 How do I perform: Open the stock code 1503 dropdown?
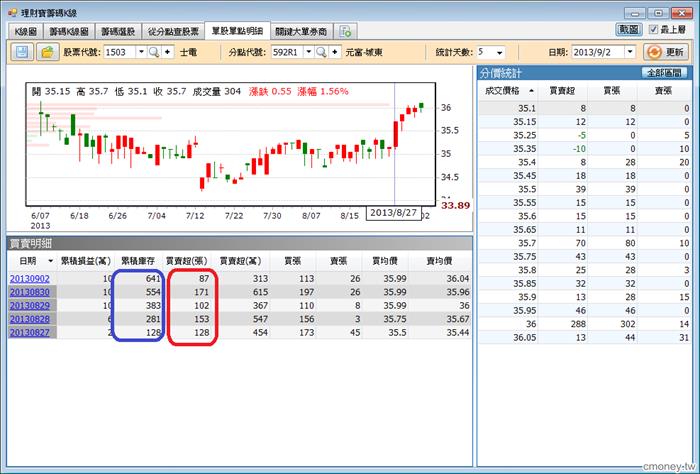(141, 52)
